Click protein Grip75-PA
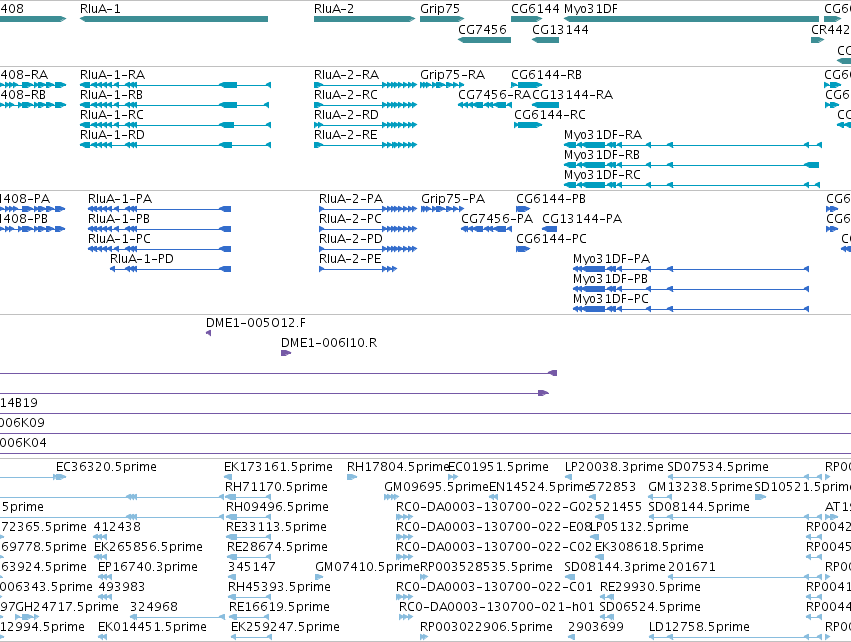Screen dimensions: 851x642 (453, 199)
